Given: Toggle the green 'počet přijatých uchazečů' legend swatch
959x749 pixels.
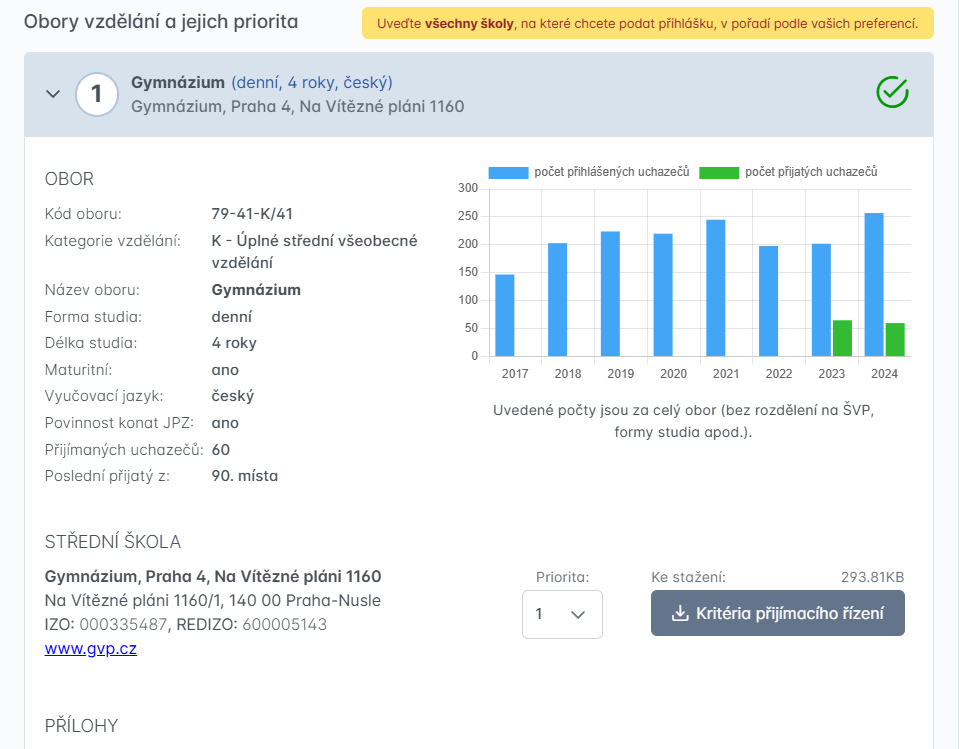Looking at the screenshot, I should (x=719, y=173).
